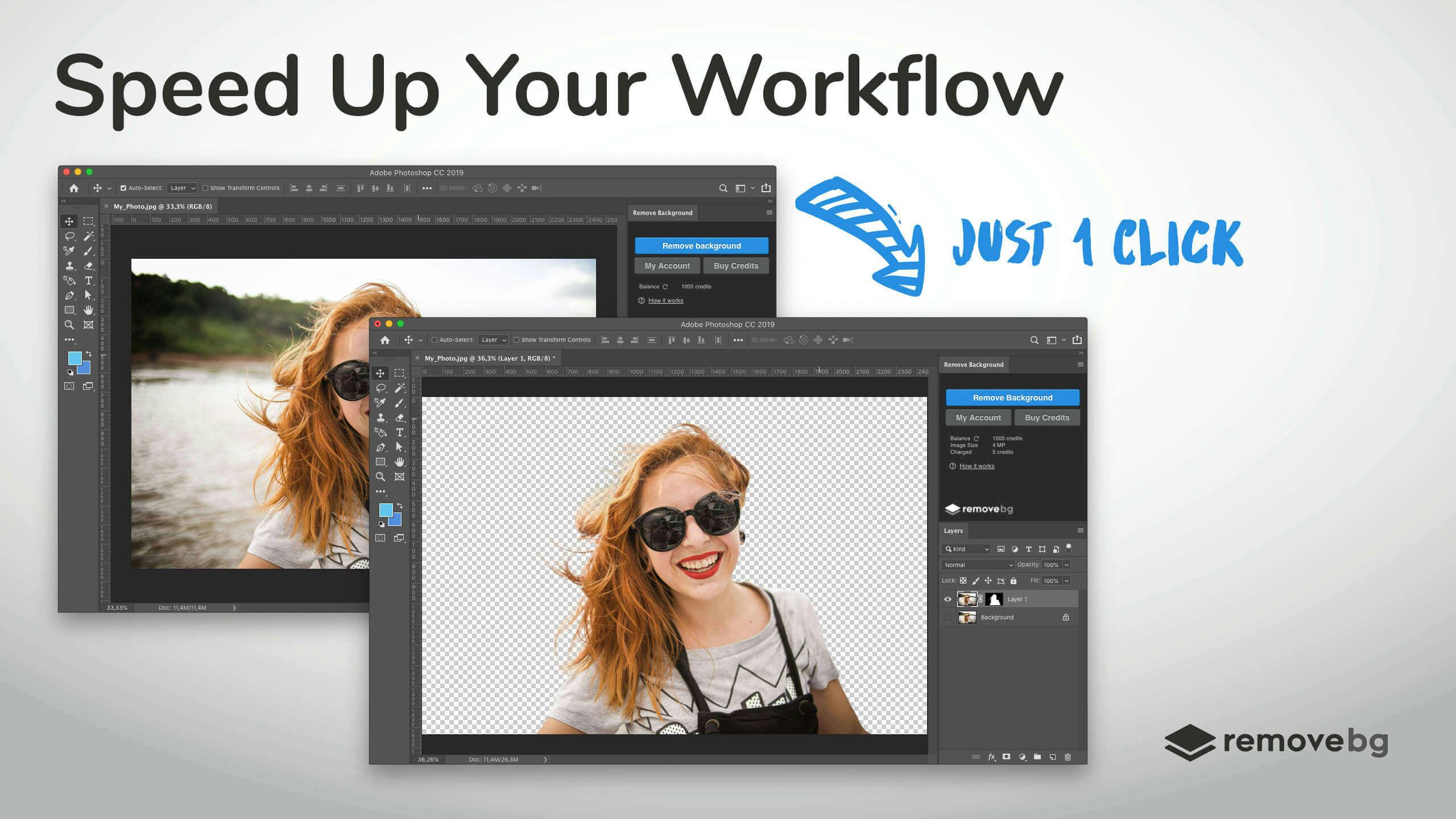Select the Zoom tool in the front window

tap(380, 477)
